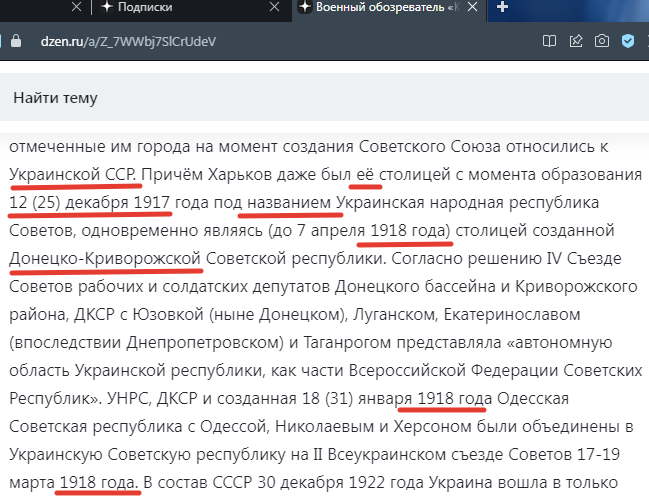Switch to the Военный обозреватель tab
This screenshot has height=500, width=649.
[387, 7]
